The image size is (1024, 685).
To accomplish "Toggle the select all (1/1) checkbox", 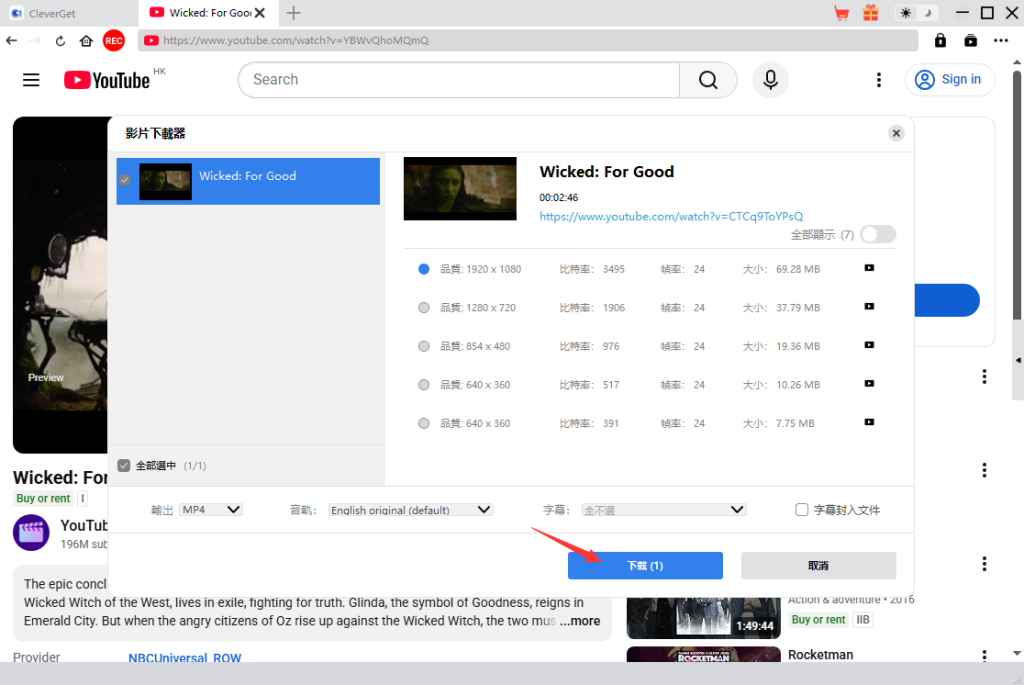I will coord(124,466).
